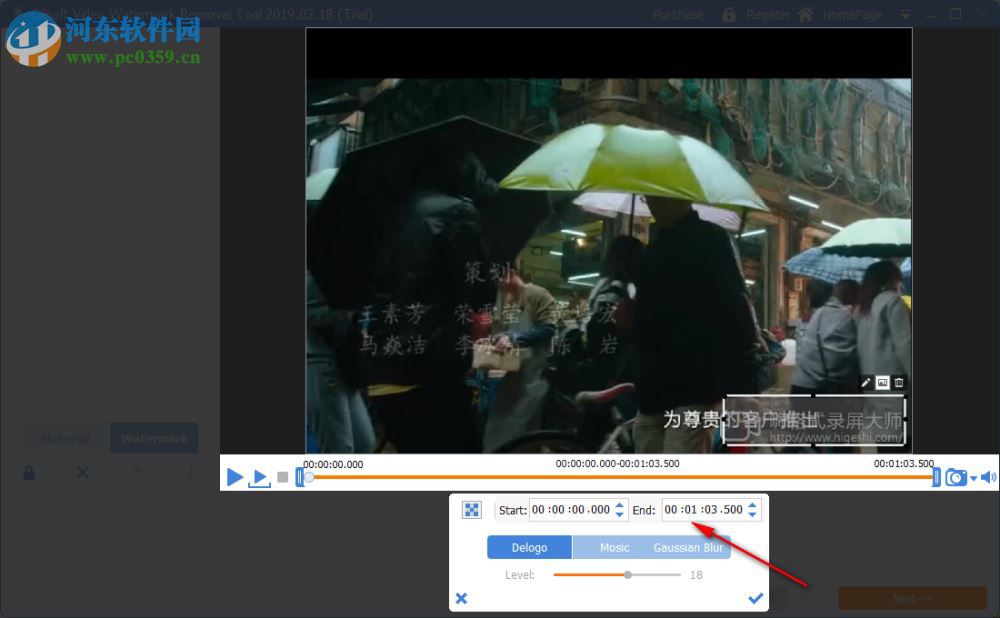Activate the Delogo mode
The height and width of the screenshot is (618, 1000).
[x=529, y=547]
